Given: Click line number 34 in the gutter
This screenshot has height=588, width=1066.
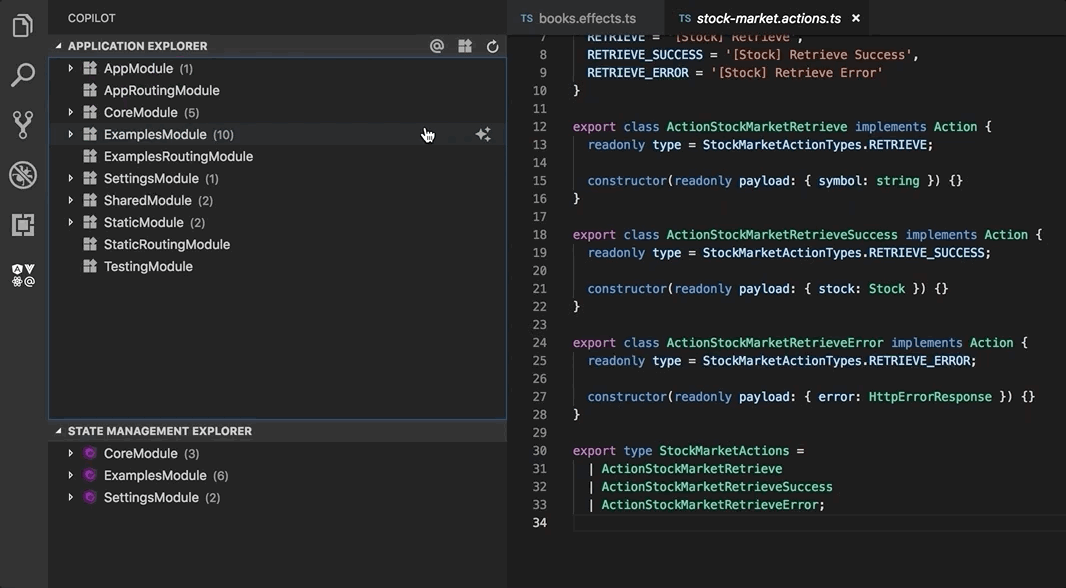Looking at the screenshot, I should [x=540, y=523].
